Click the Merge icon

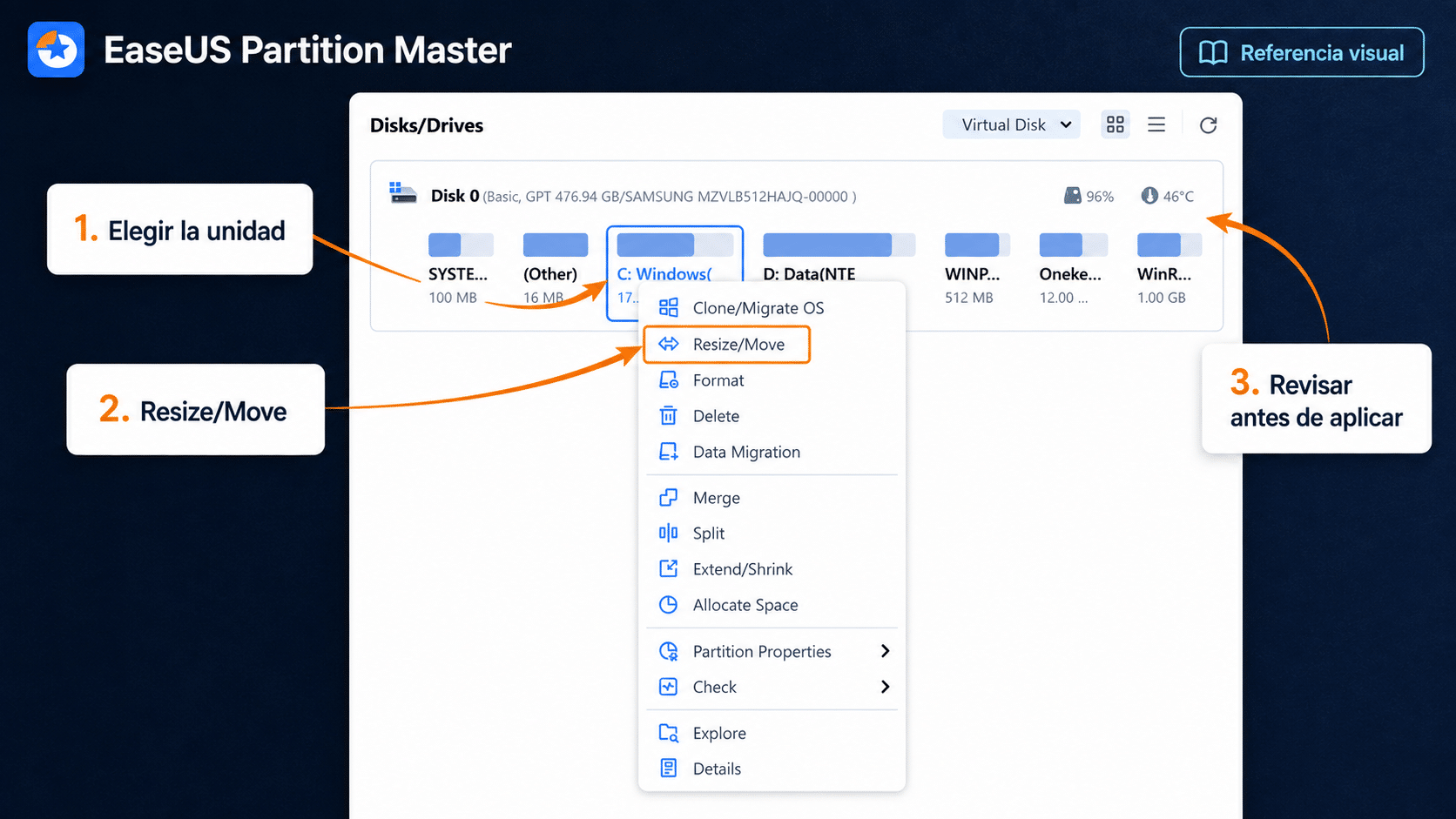669,498
